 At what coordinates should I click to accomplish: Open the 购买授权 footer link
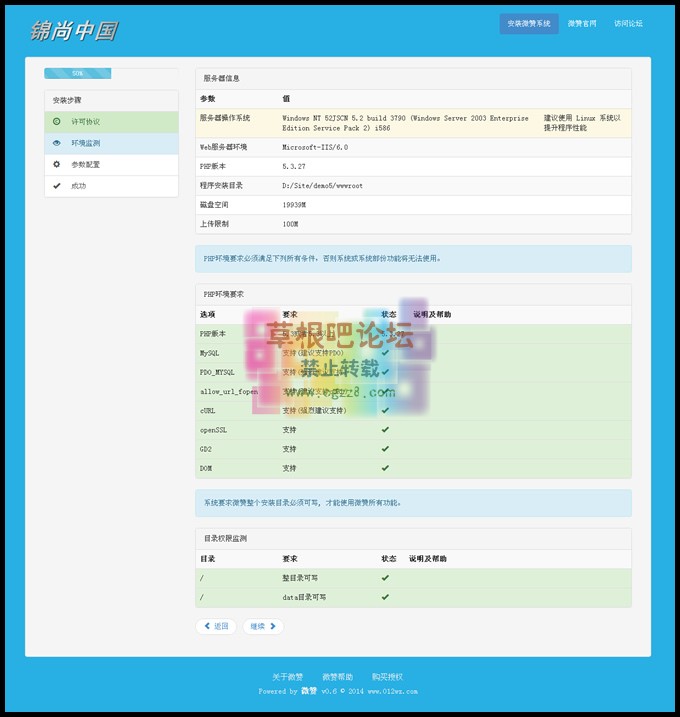(x=387, y=677)
